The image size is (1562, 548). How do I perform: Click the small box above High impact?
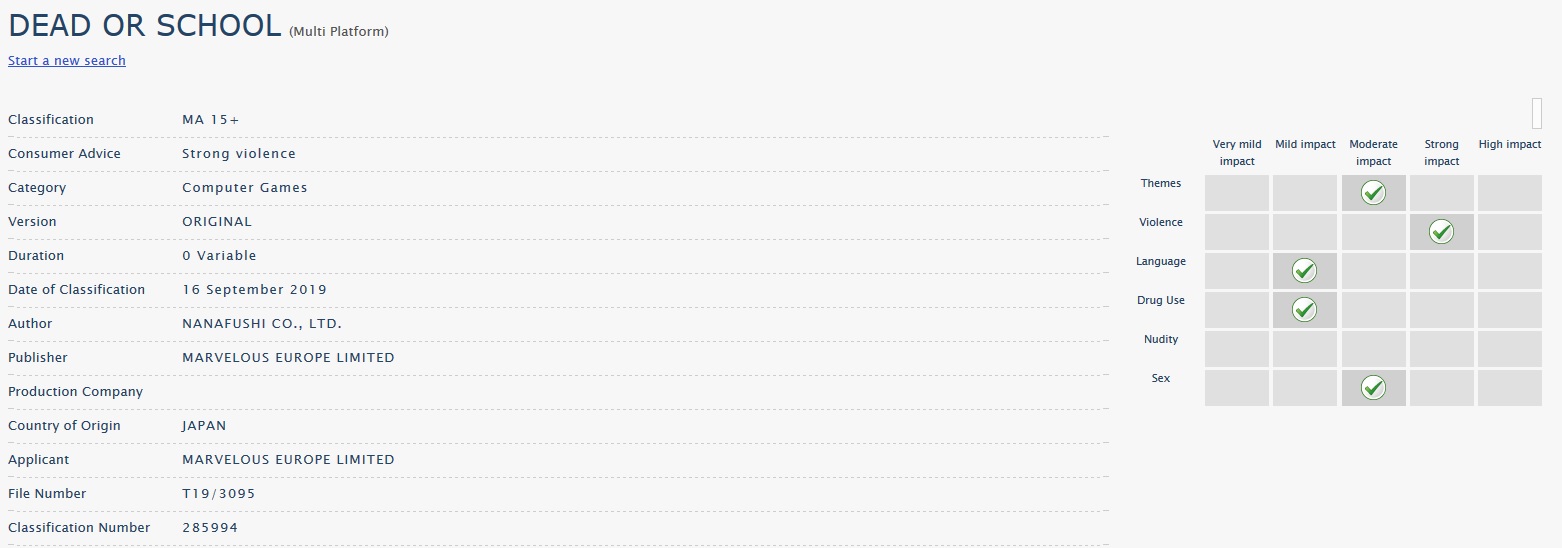1537,113
